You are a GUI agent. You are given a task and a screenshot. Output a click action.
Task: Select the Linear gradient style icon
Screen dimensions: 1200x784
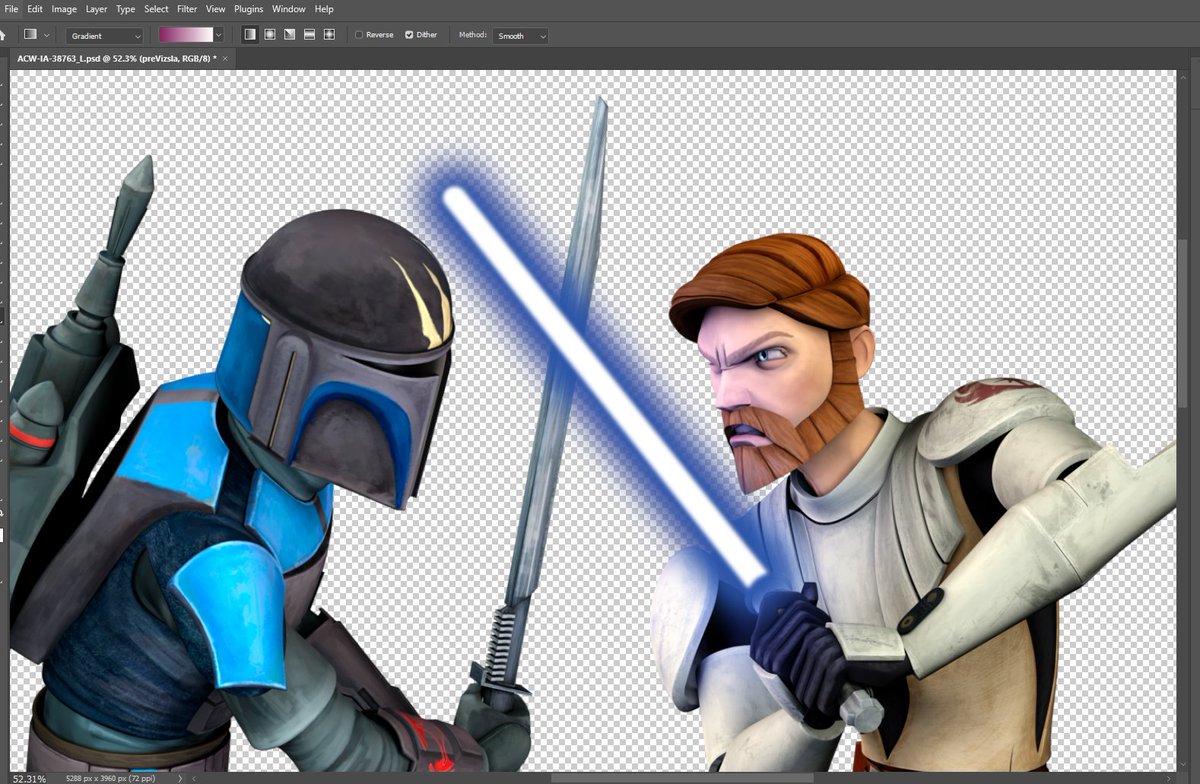coord(249,35)
